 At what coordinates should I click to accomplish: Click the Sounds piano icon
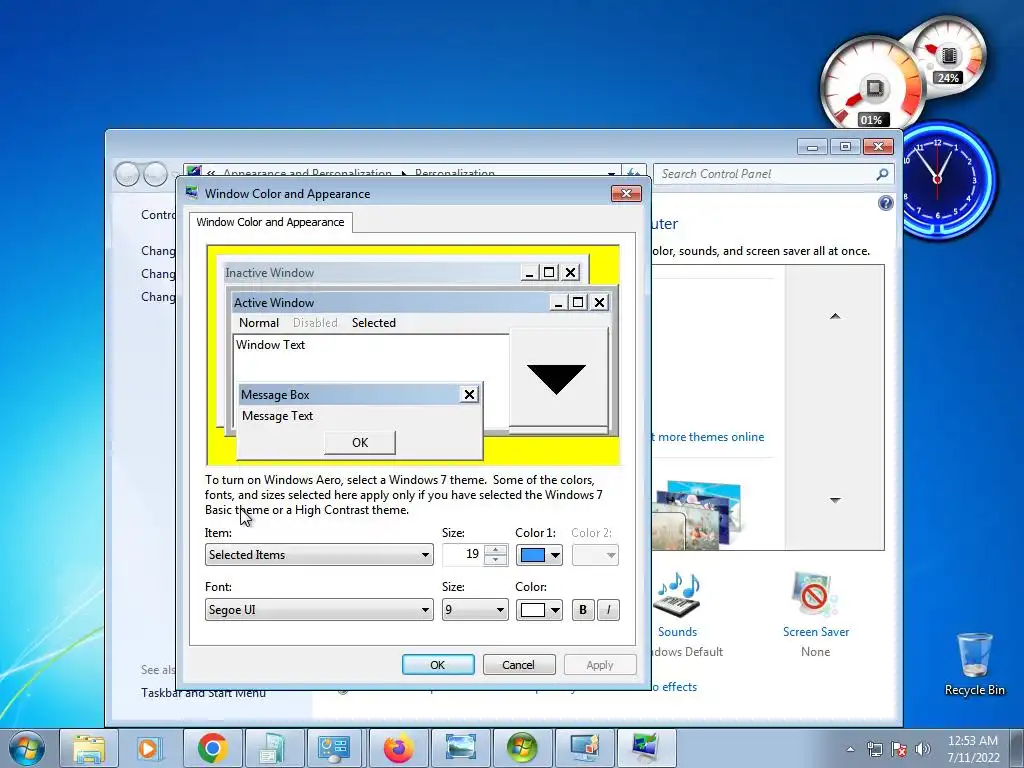[677, 594]
